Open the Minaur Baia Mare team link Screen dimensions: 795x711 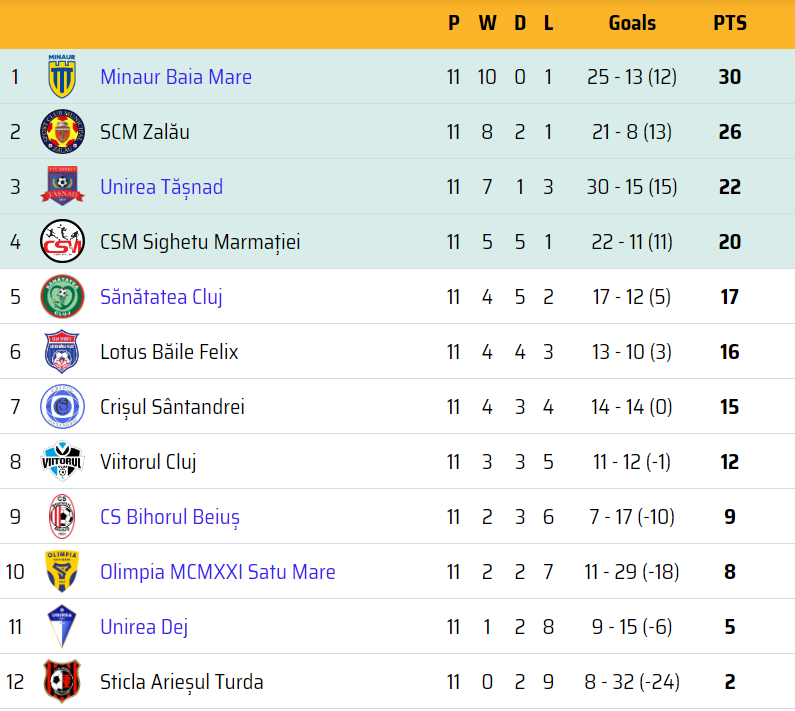[x=176, y=77]
